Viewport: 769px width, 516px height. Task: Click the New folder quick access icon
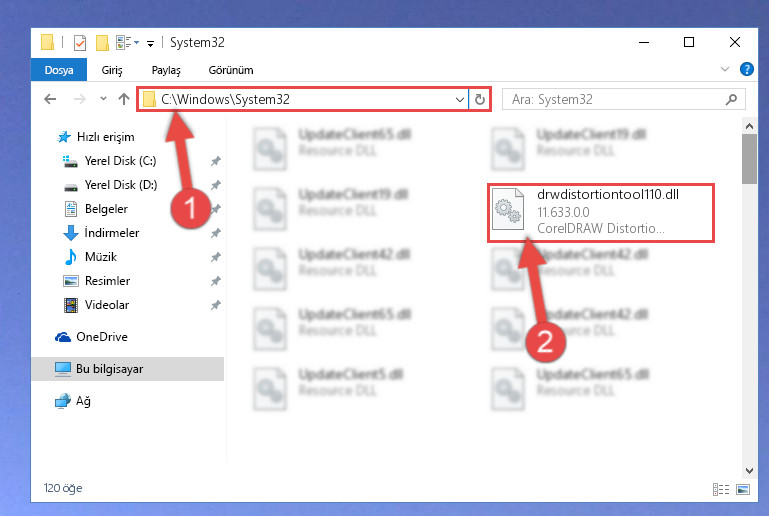click(x=102, y=43)
